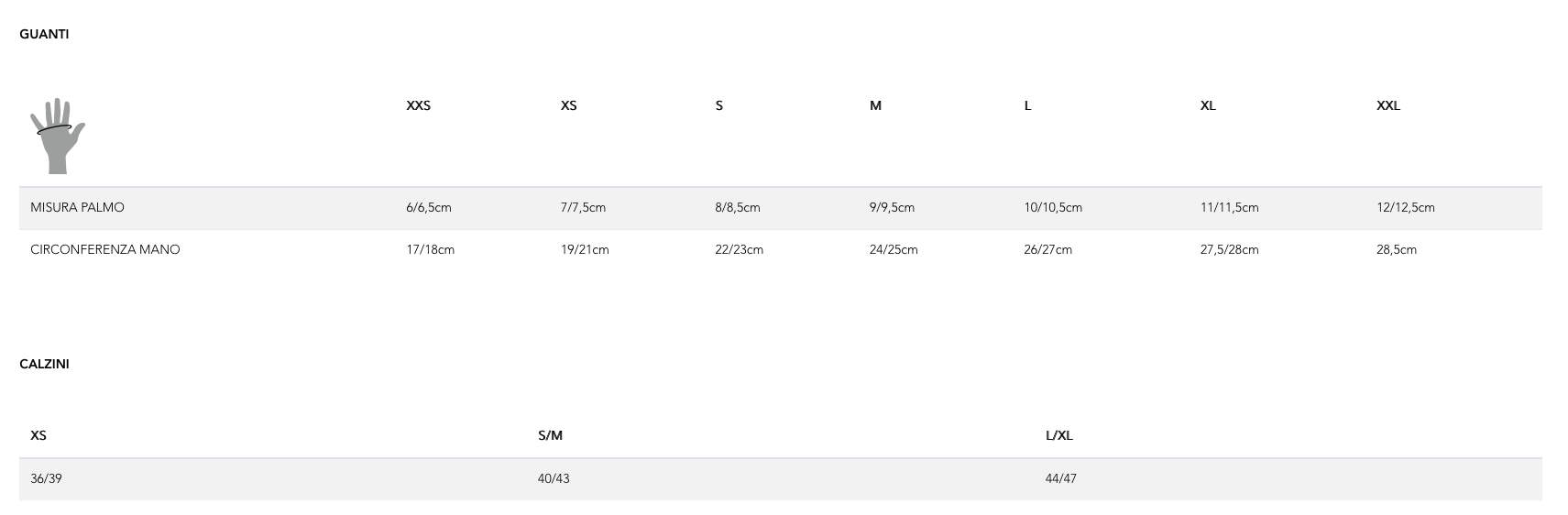Click the 12/12,5cm palm measurement cell
This screenshot has width=1568, height=515.
[x=1405, y=207]
